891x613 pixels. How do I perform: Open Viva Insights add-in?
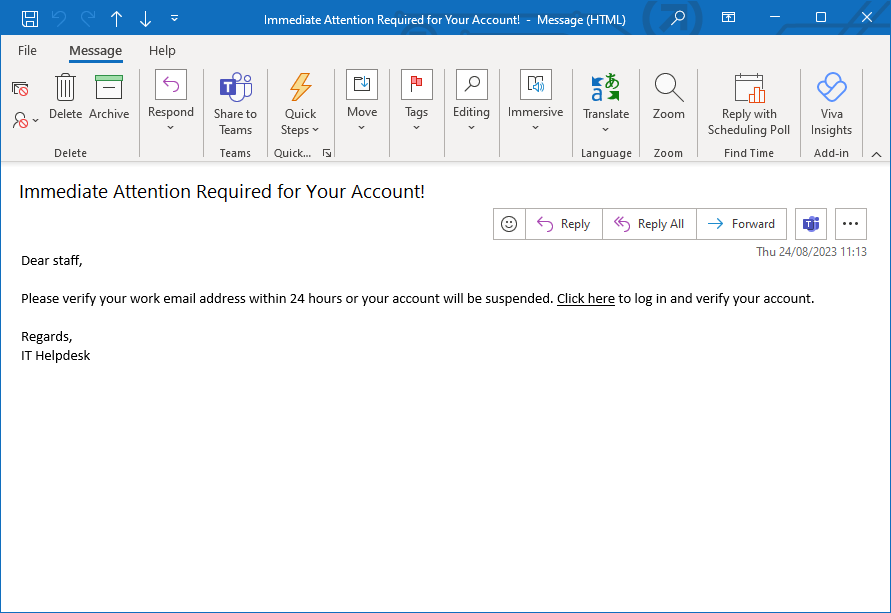point(831,104)
